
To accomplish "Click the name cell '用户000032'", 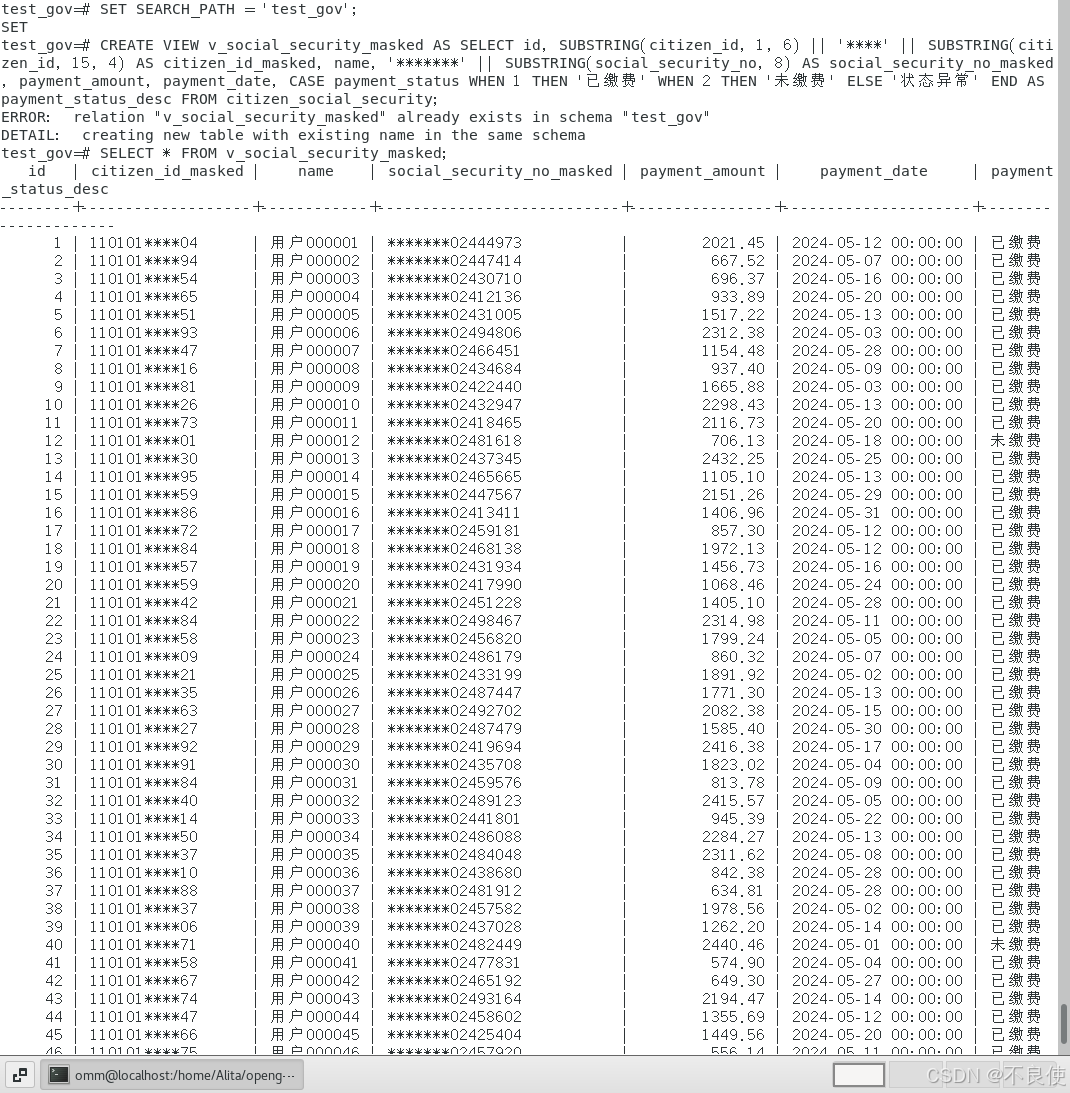I will pos(315,801).
